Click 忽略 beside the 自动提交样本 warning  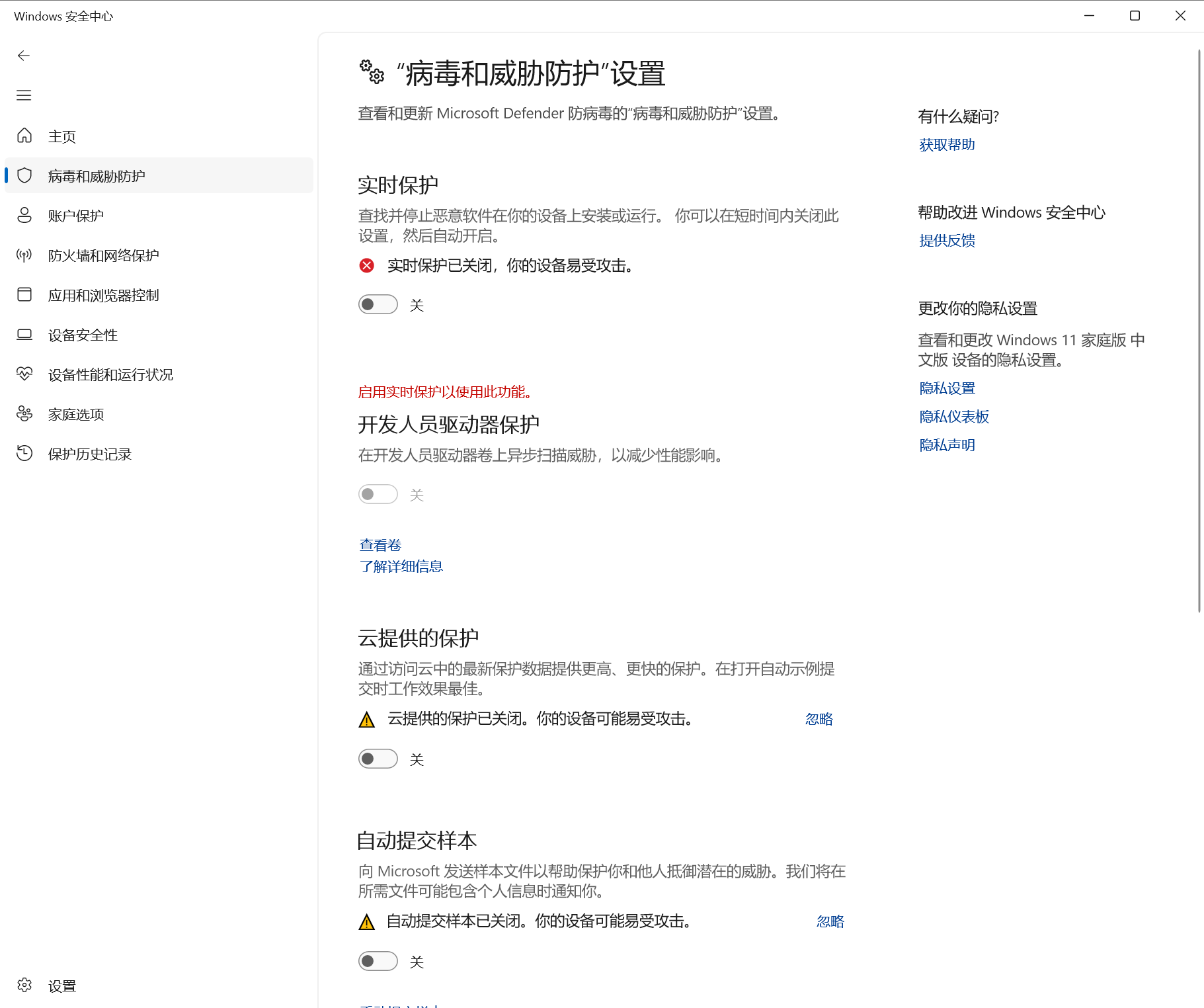pyautogui.click(x=830, y=921)
